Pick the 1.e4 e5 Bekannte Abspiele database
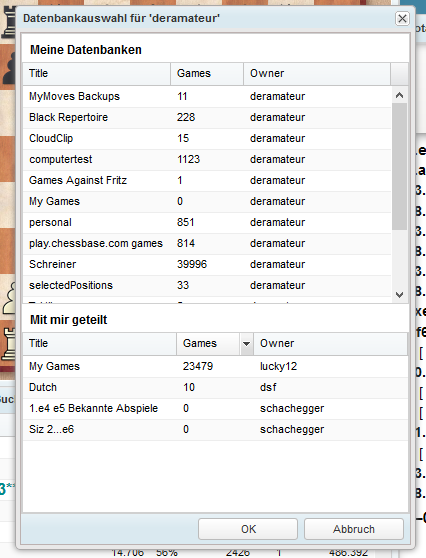The width and height of the screenshot is (426, 558). 215,409
